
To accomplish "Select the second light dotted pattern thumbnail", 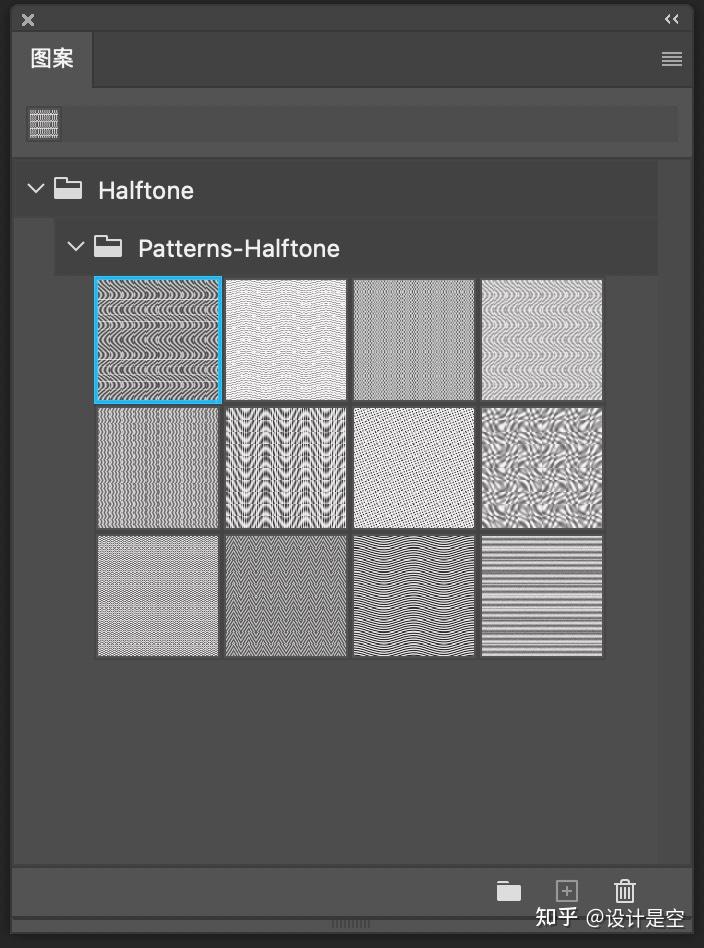I will pyautogui.click(x=286, y=340).
